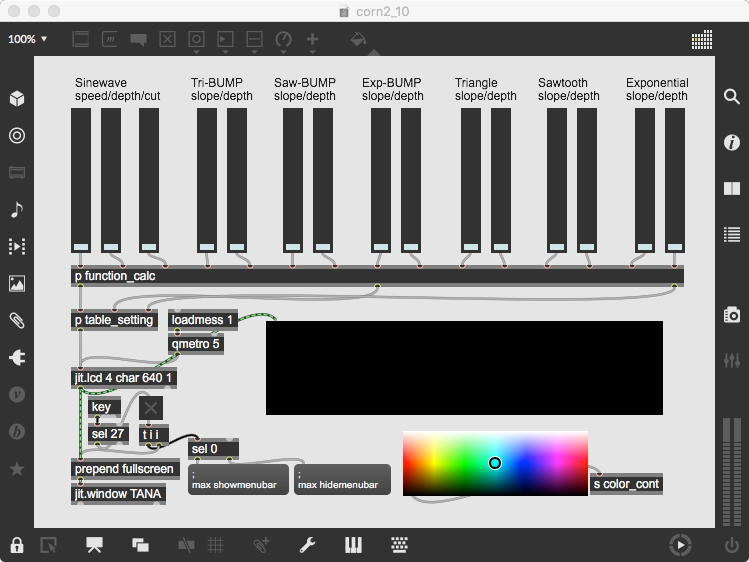
Task: Select the p table_setting object
Action: (x=114, y=320)
